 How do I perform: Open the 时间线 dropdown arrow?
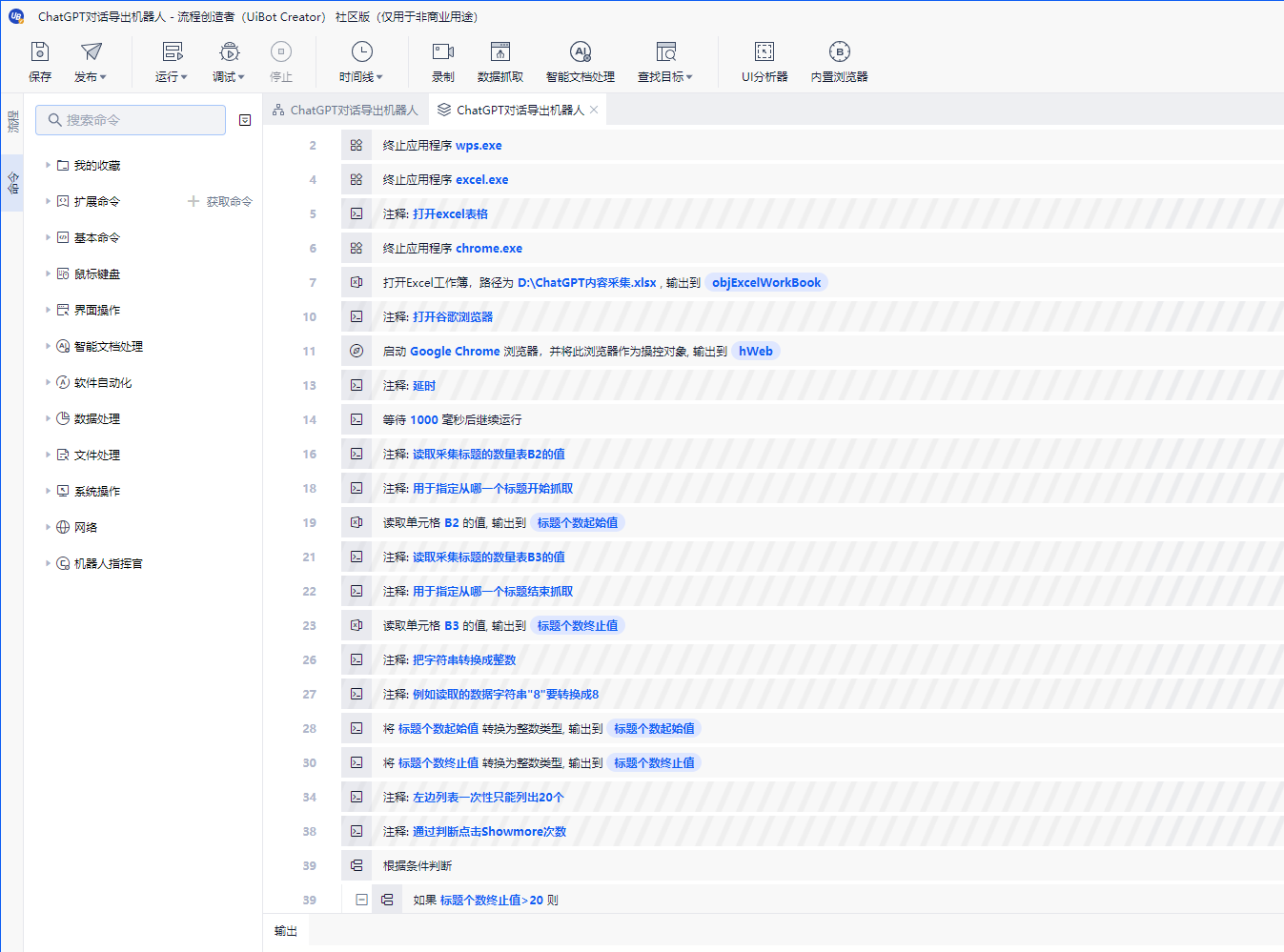[379, 77]
